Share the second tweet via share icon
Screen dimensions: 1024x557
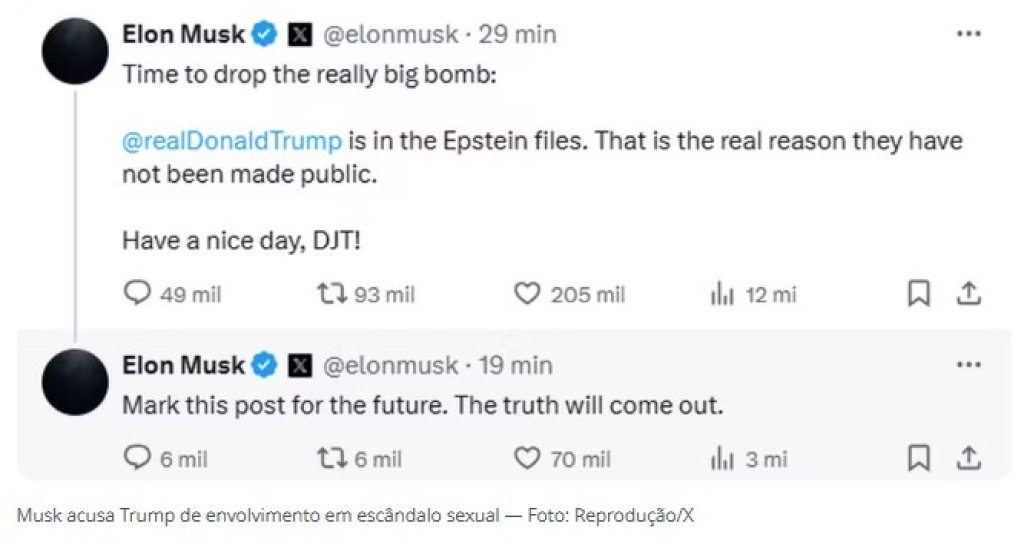click(x=969, y=458)
